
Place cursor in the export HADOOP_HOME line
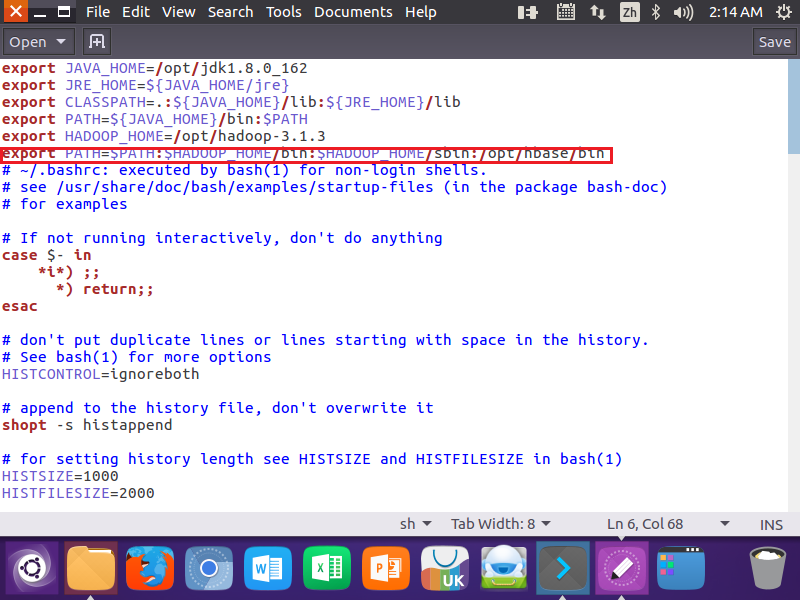pyautogui.click(x=163, y=136)
